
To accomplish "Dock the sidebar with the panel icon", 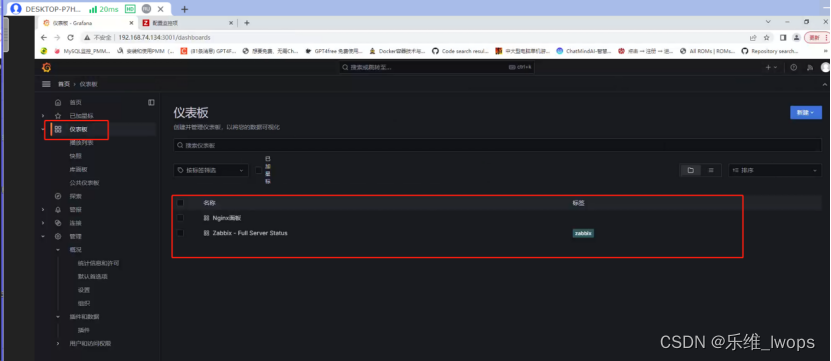I will pos(151,102).
